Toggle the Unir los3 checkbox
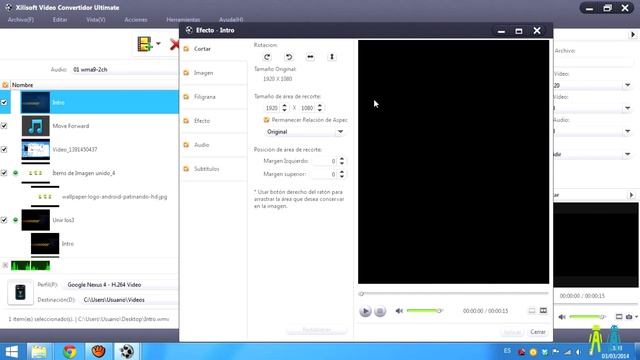Image resolution: width=640 pixels, height=360 pixels. coord(4,220)
